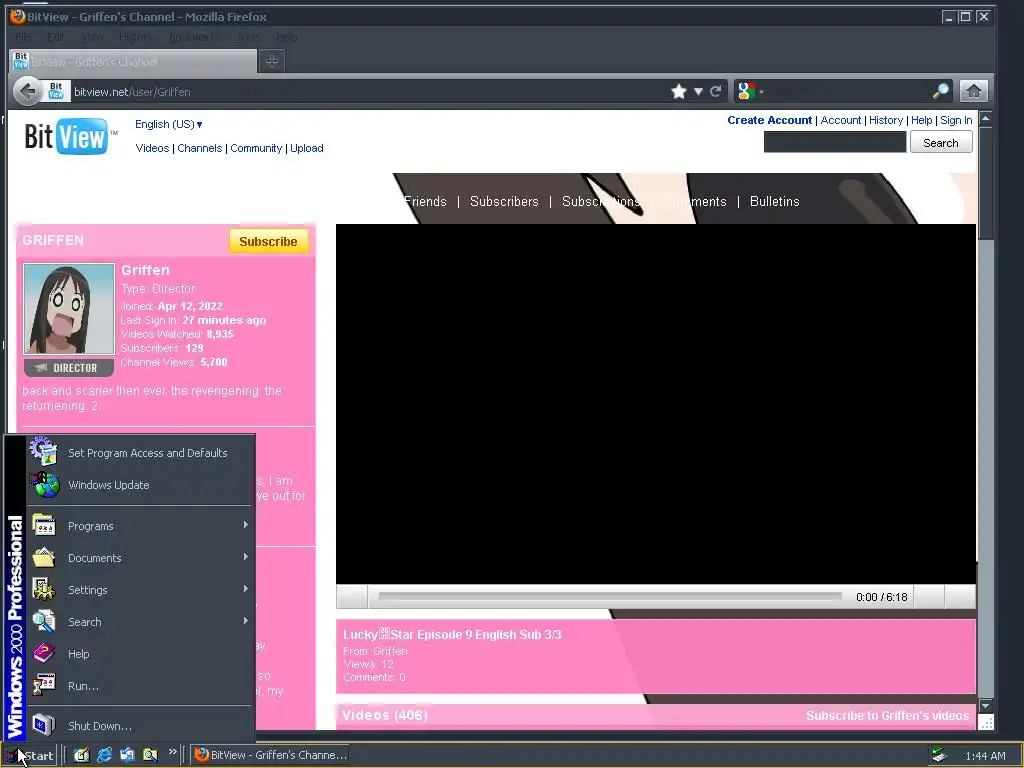
Task: Click the BitView site icon in address bar
Action: (56, 91)
